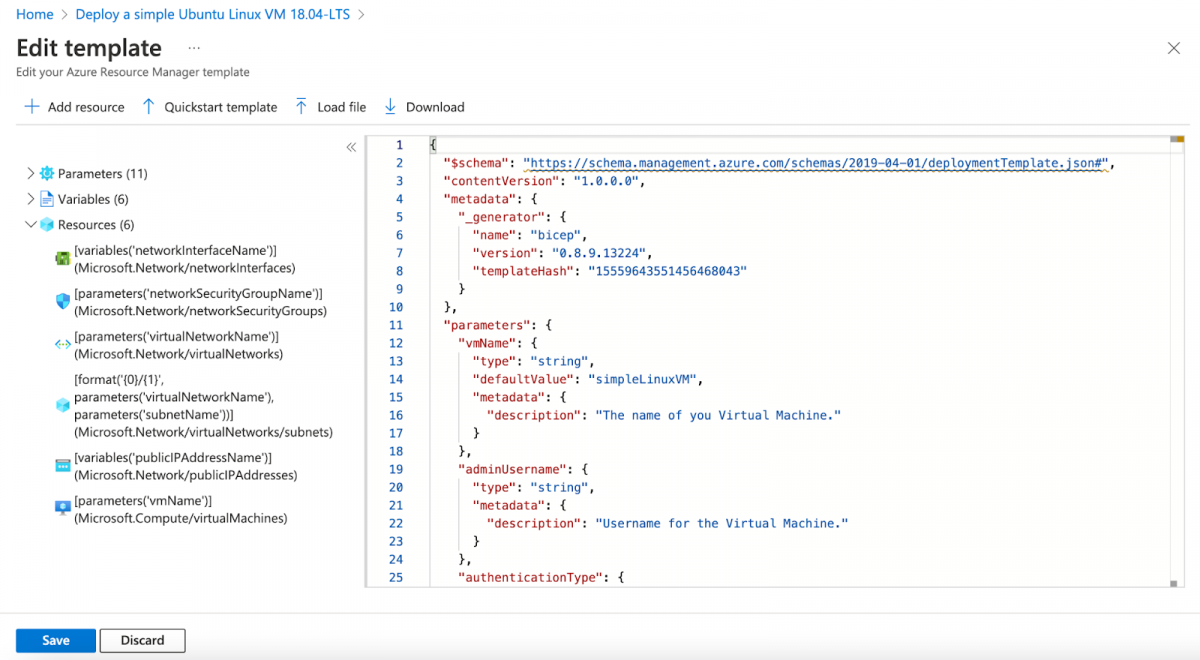The image size is (1200, 660).
Task: Click the Parameters gear icon
Action: 46,174
